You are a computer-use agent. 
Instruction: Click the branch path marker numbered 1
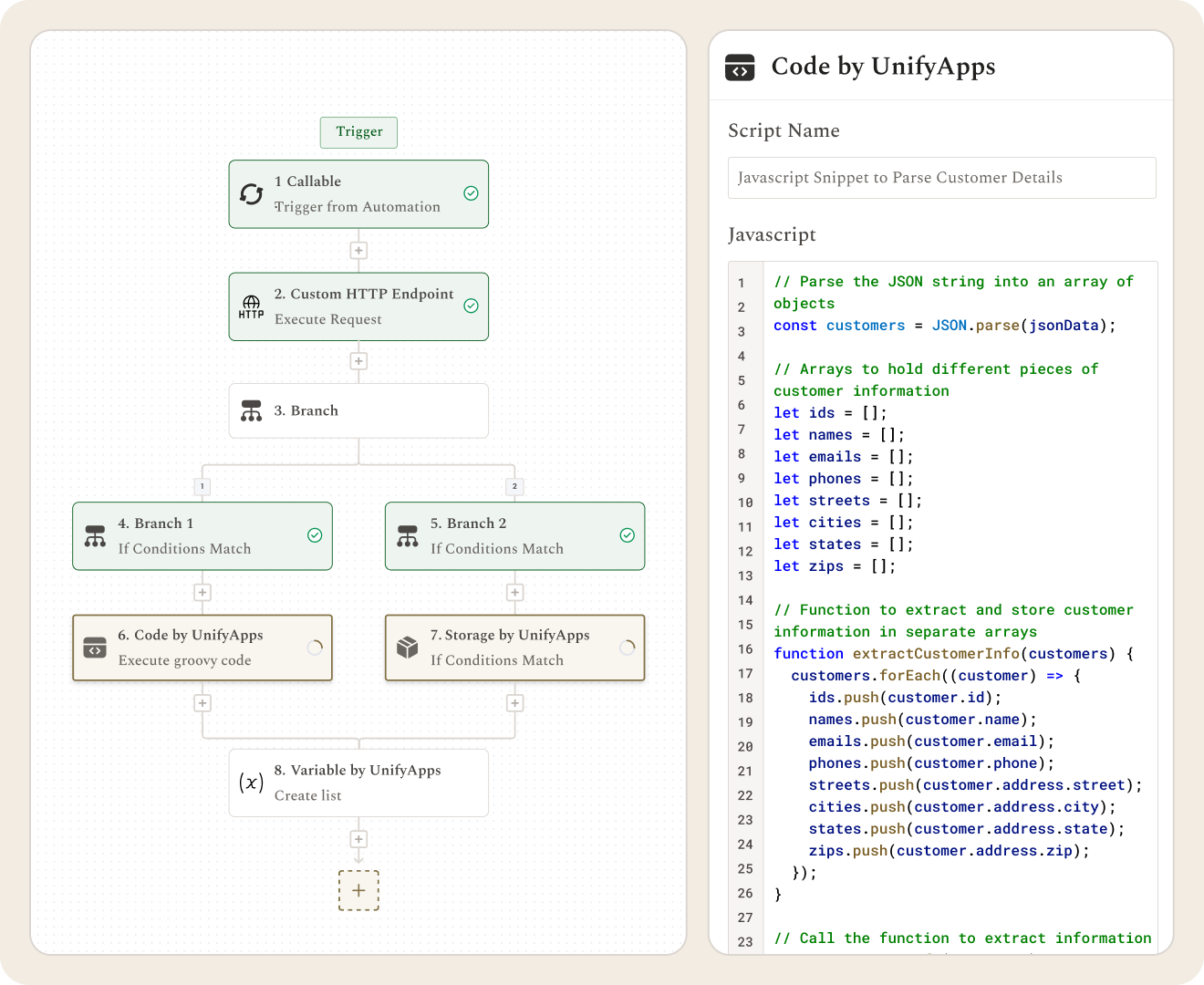point(202,486)
